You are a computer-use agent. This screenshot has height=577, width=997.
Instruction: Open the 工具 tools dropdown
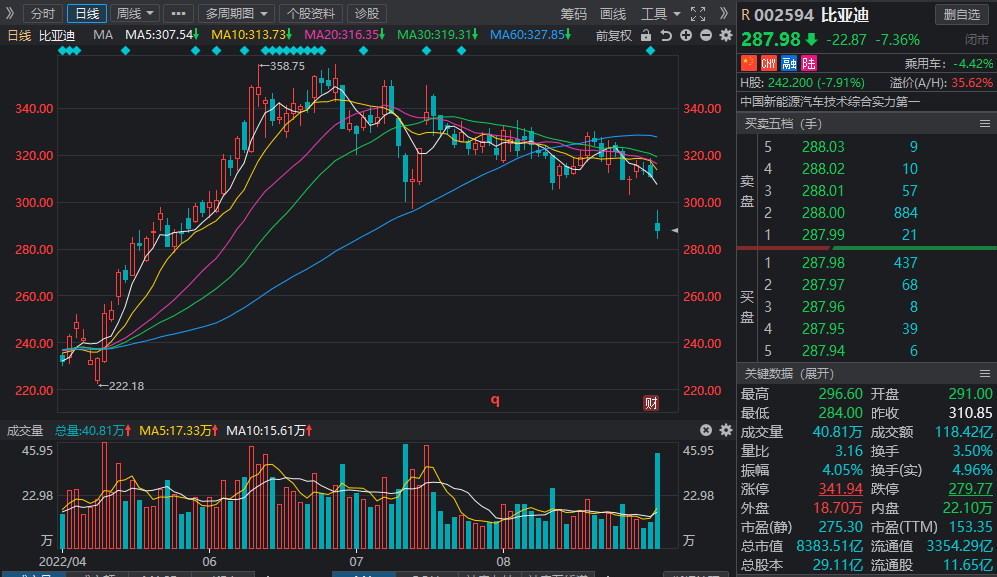coord(660,14)
